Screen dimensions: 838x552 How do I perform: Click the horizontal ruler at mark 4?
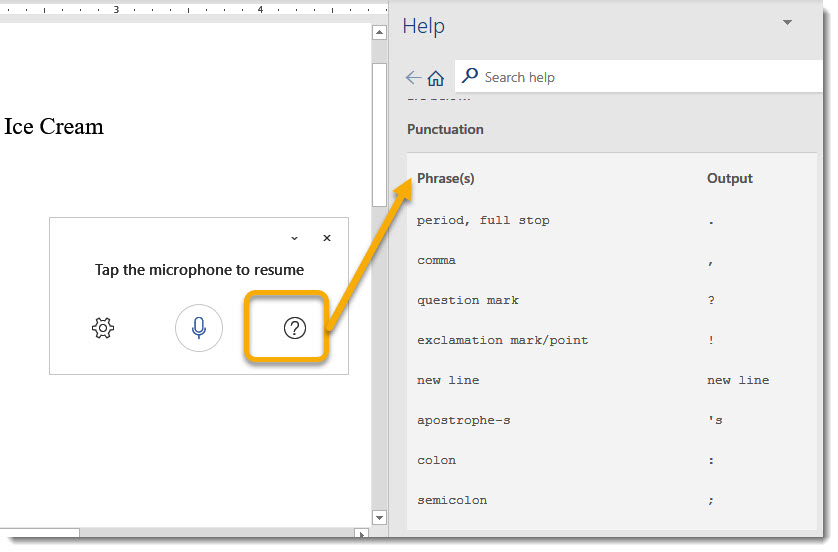tap(260, 10)
